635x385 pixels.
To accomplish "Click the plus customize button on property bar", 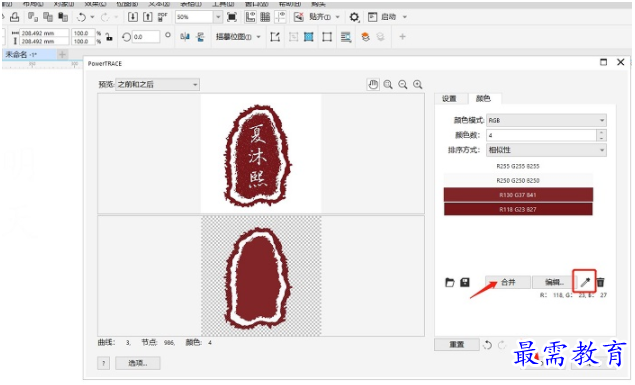I will pos(402,37).
